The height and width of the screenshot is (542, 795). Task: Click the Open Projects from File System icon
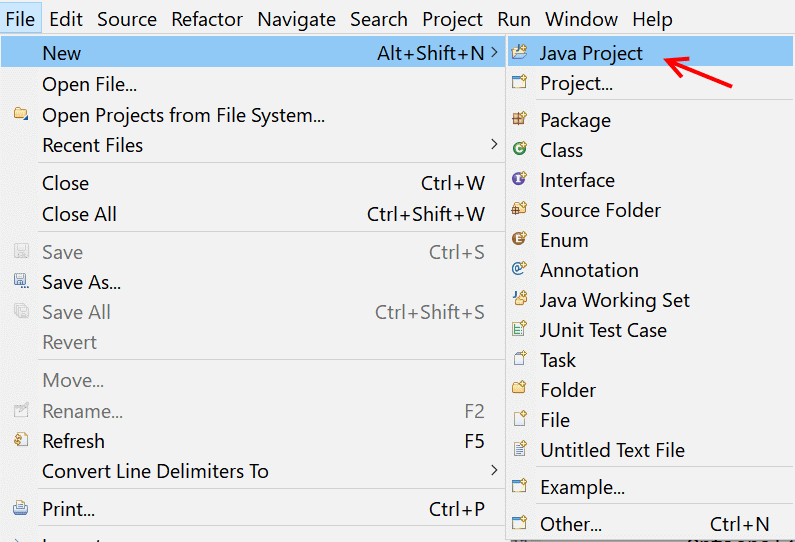[21, 114]
